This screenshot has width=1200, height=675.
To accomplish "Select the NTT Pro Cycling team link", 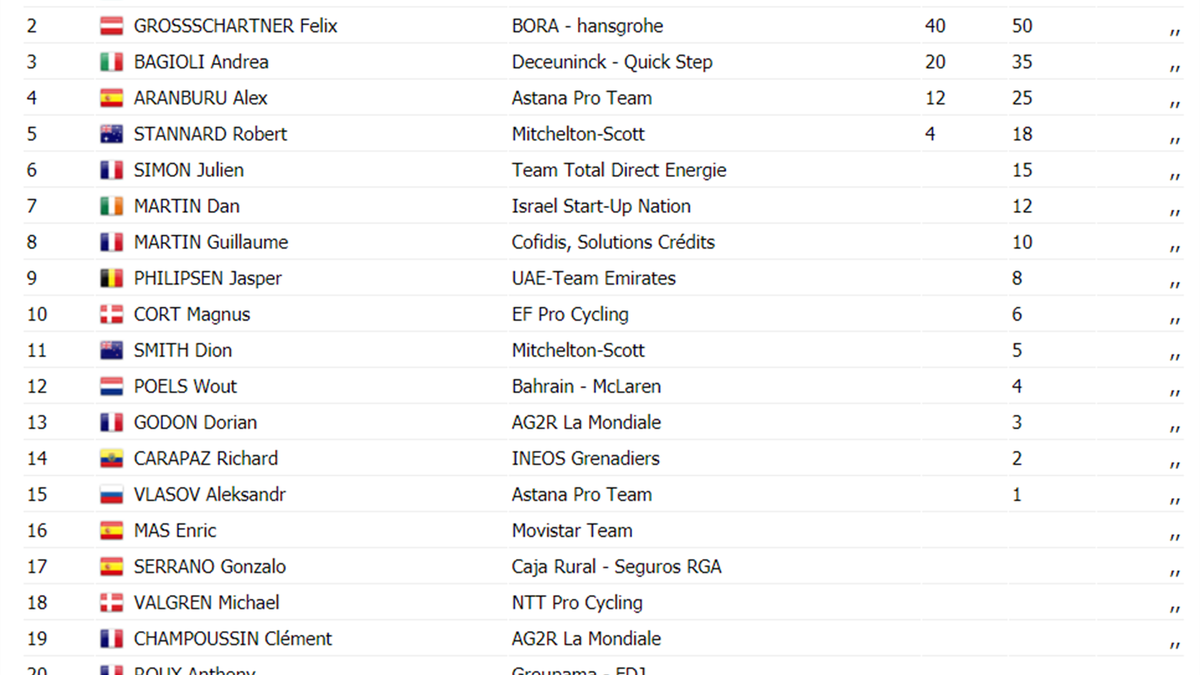I will 577,602.
